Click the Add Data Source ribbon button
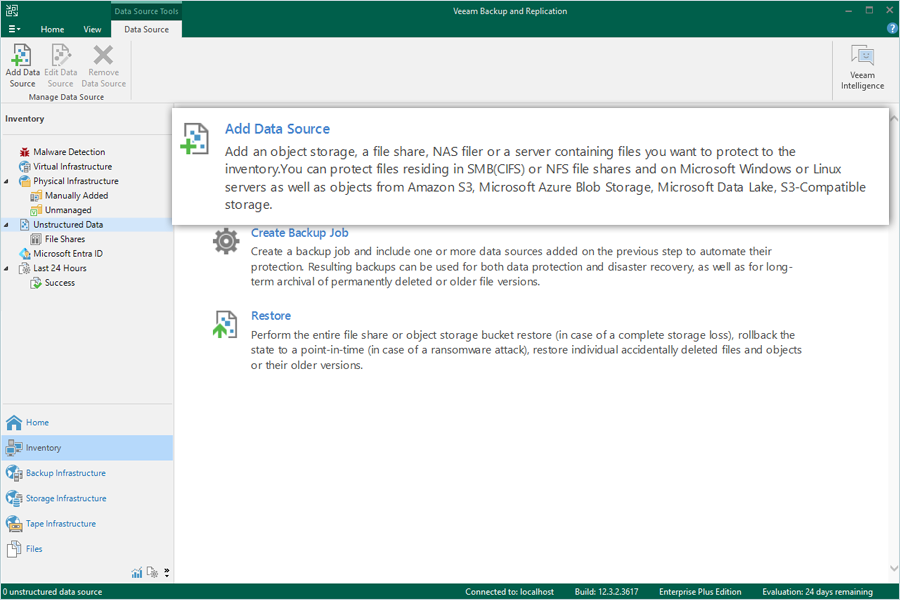The height and width of the screenshot is (600, 900). click(x=22, y=66)
